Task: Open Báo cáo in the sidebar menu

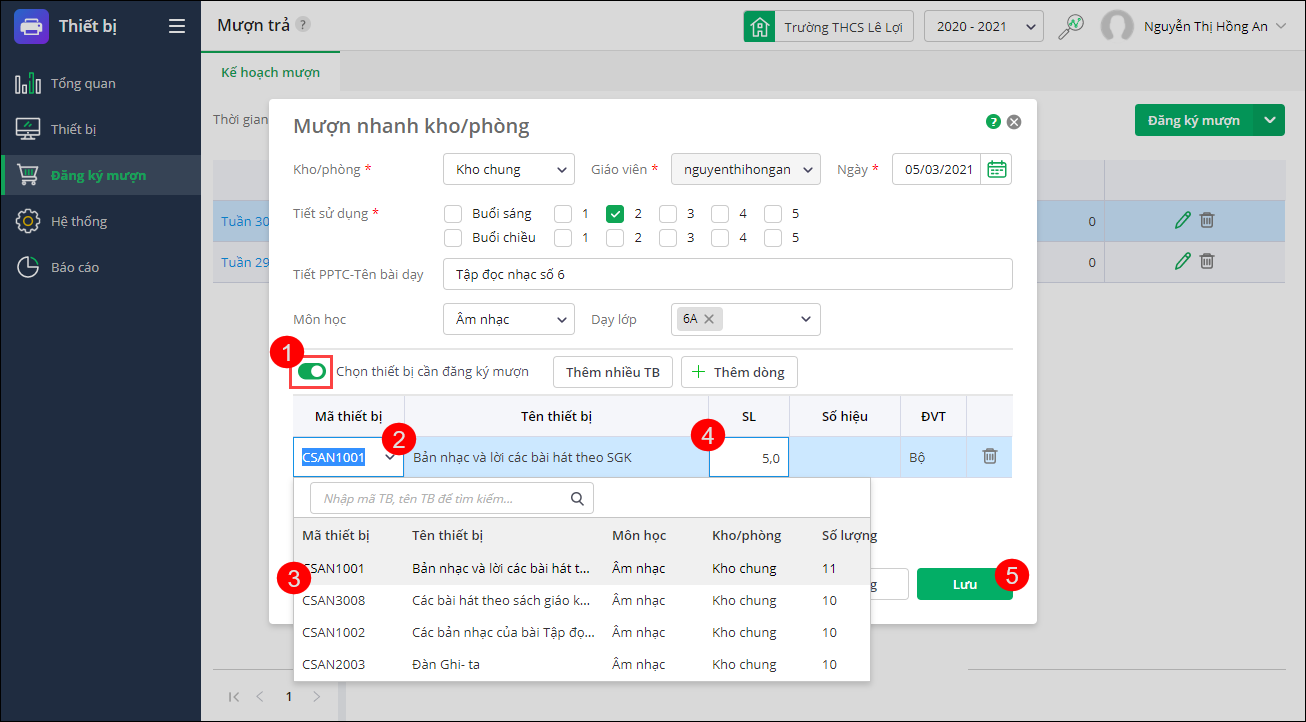Action: tap(75, 267)
